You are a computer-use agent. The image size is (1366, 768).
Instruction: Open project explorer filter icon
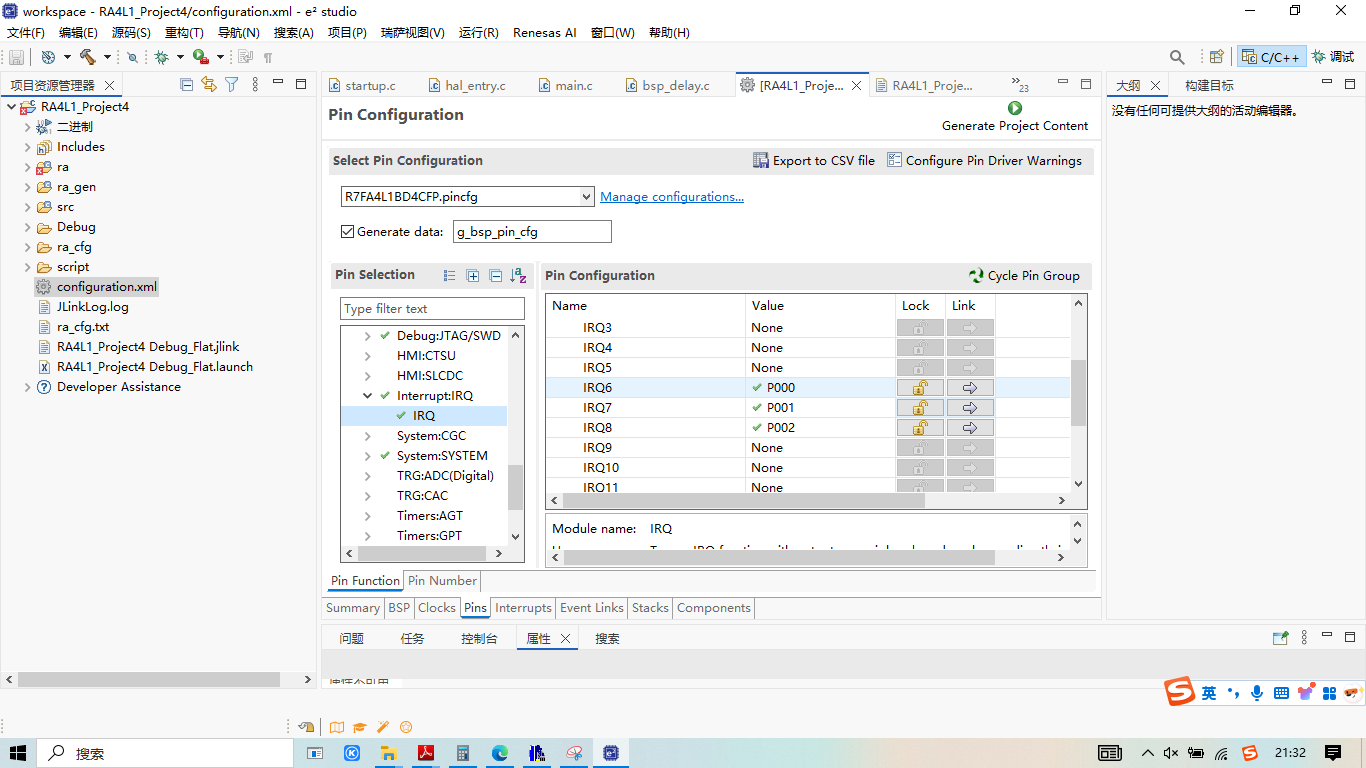231,85
